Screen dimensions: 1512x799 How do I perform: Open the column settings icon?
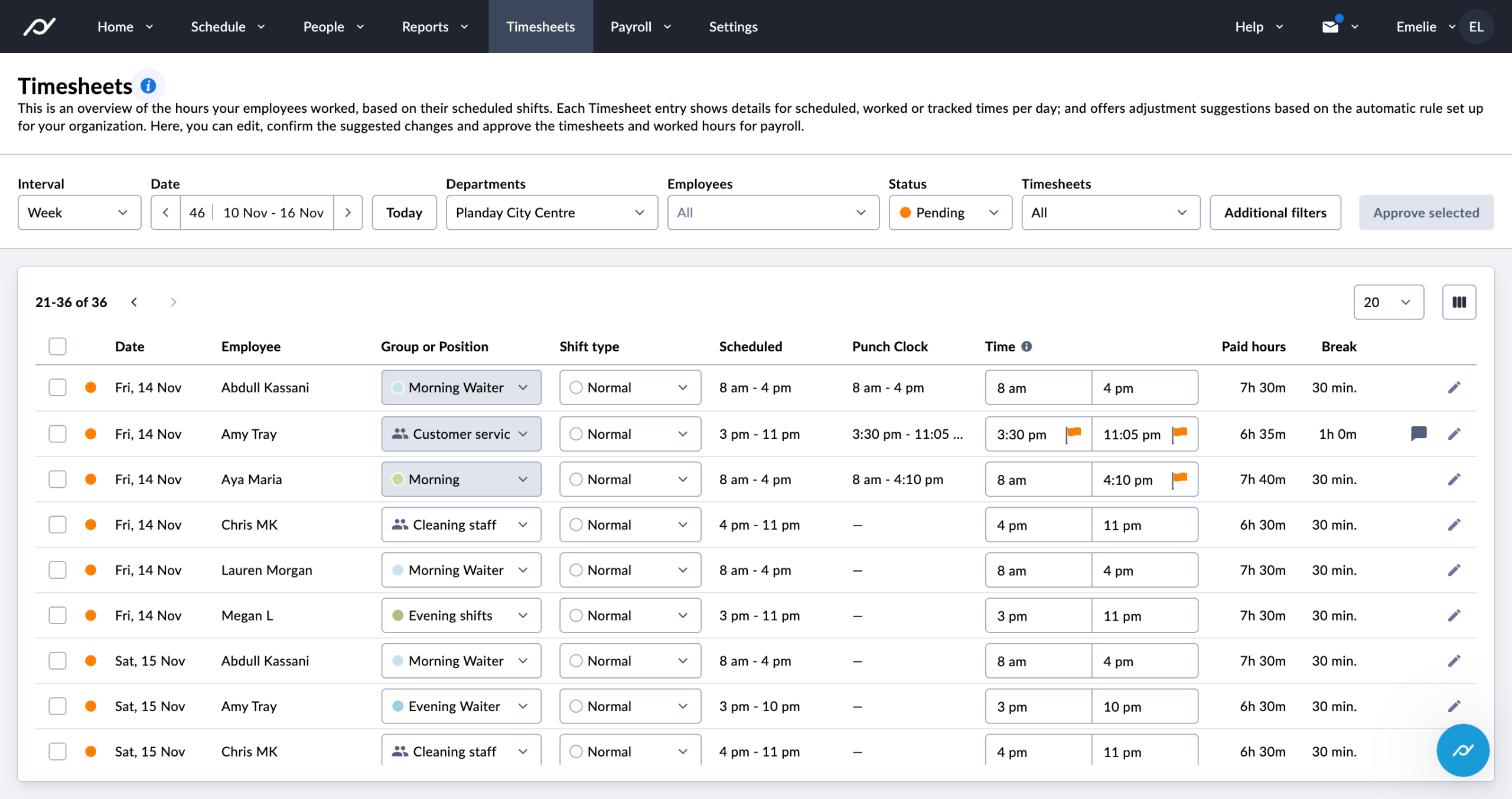[1459, 302]
